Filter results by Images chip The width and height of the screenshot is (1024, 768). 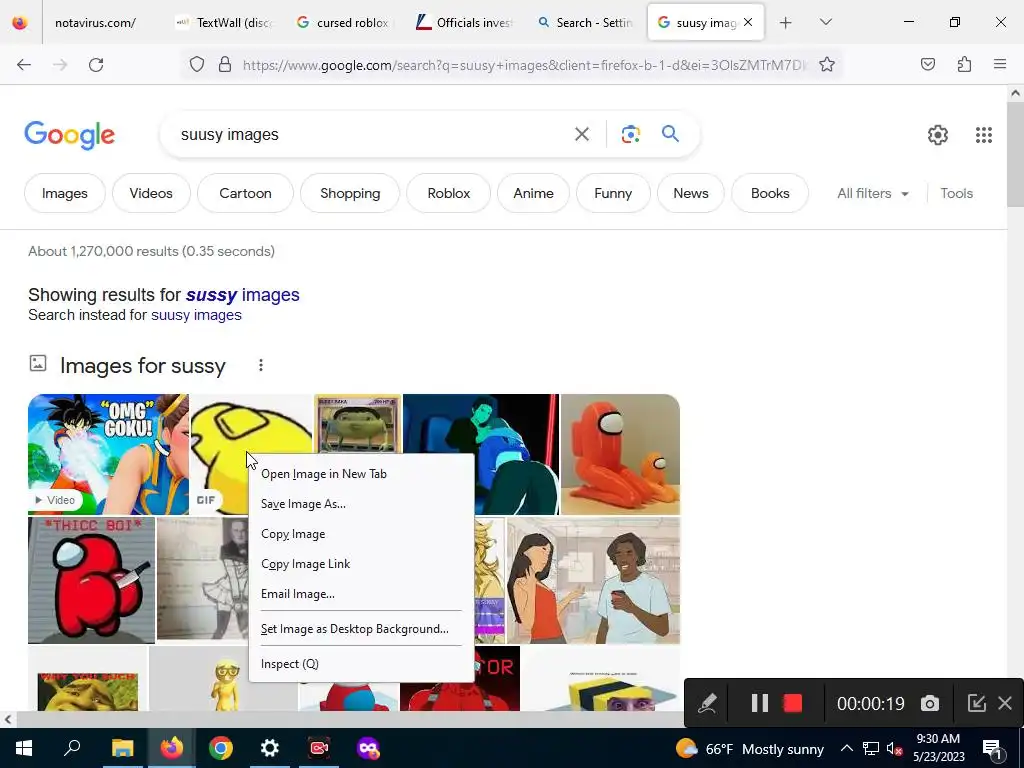click(65, 193)
